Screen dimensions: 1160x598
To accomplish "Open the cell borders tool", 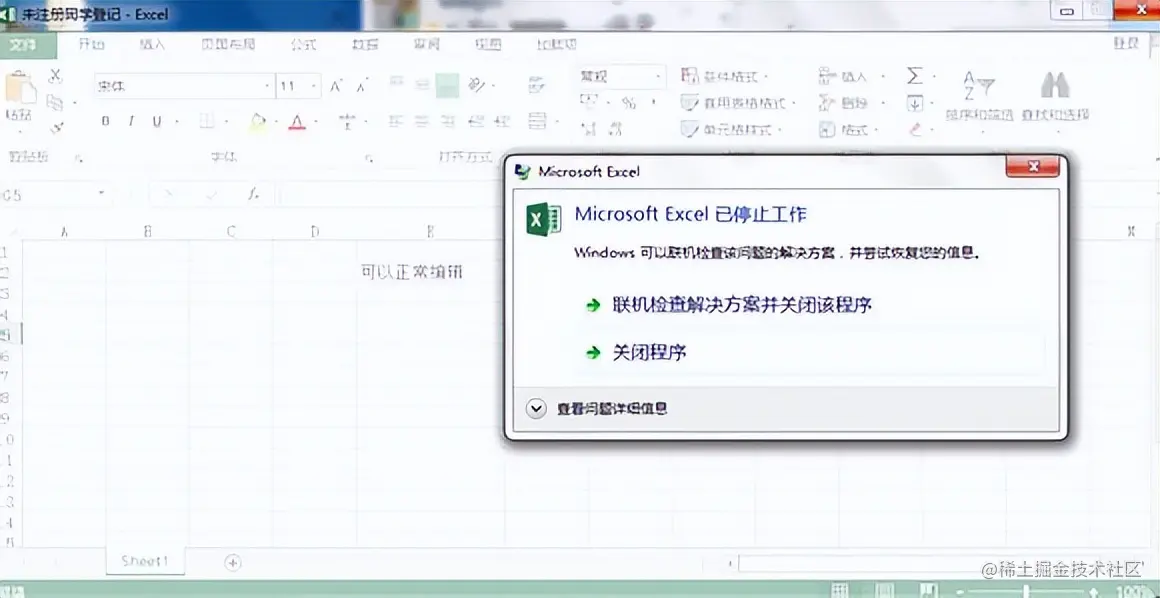I will 207,121.
